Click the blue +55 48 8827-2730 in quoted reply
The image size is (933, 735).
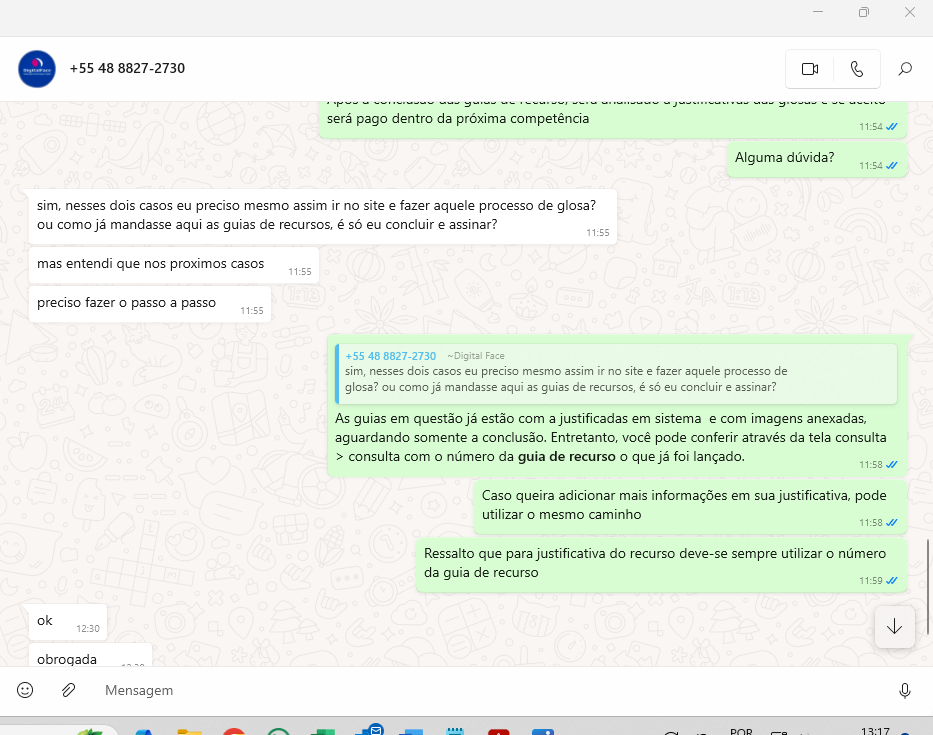click(x=390, y=356)
